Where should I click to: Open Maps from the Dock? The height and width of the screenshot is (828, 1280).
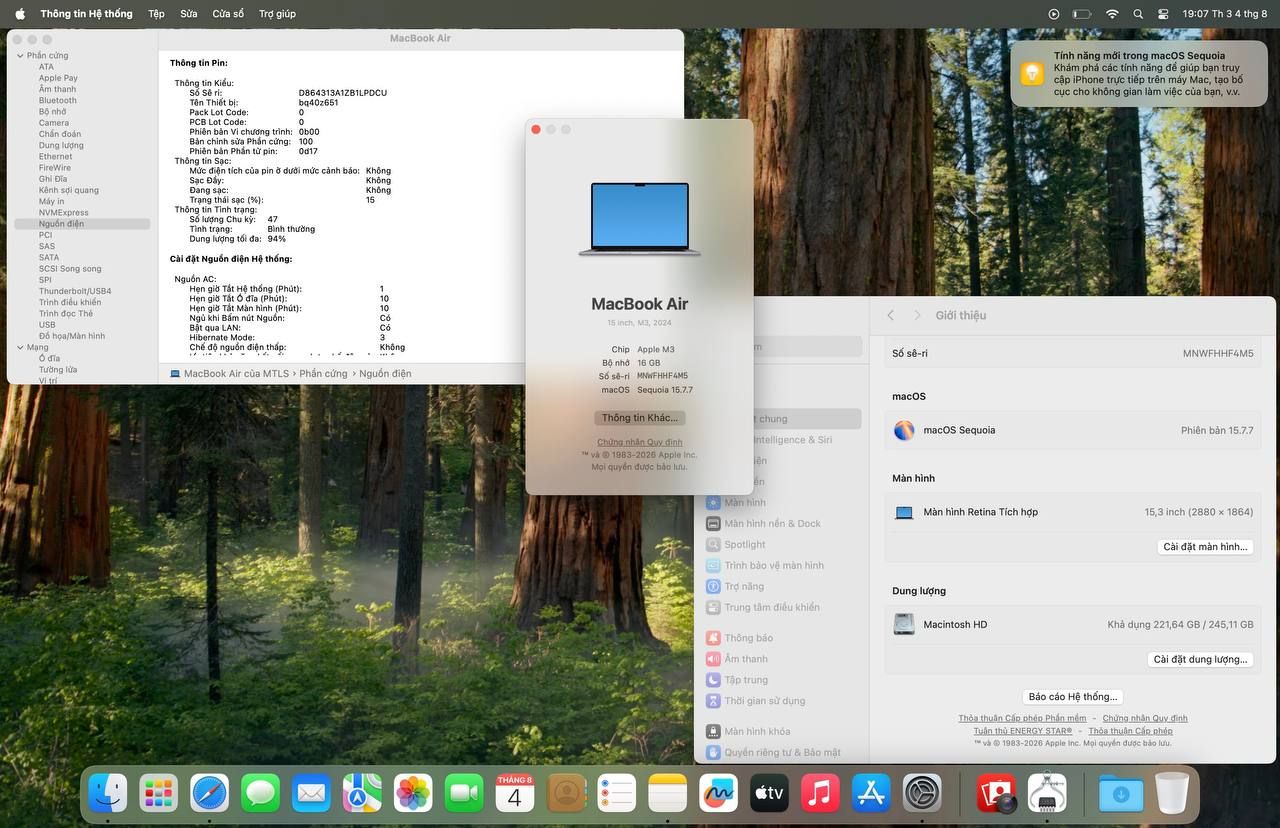[x=362, y=793]
